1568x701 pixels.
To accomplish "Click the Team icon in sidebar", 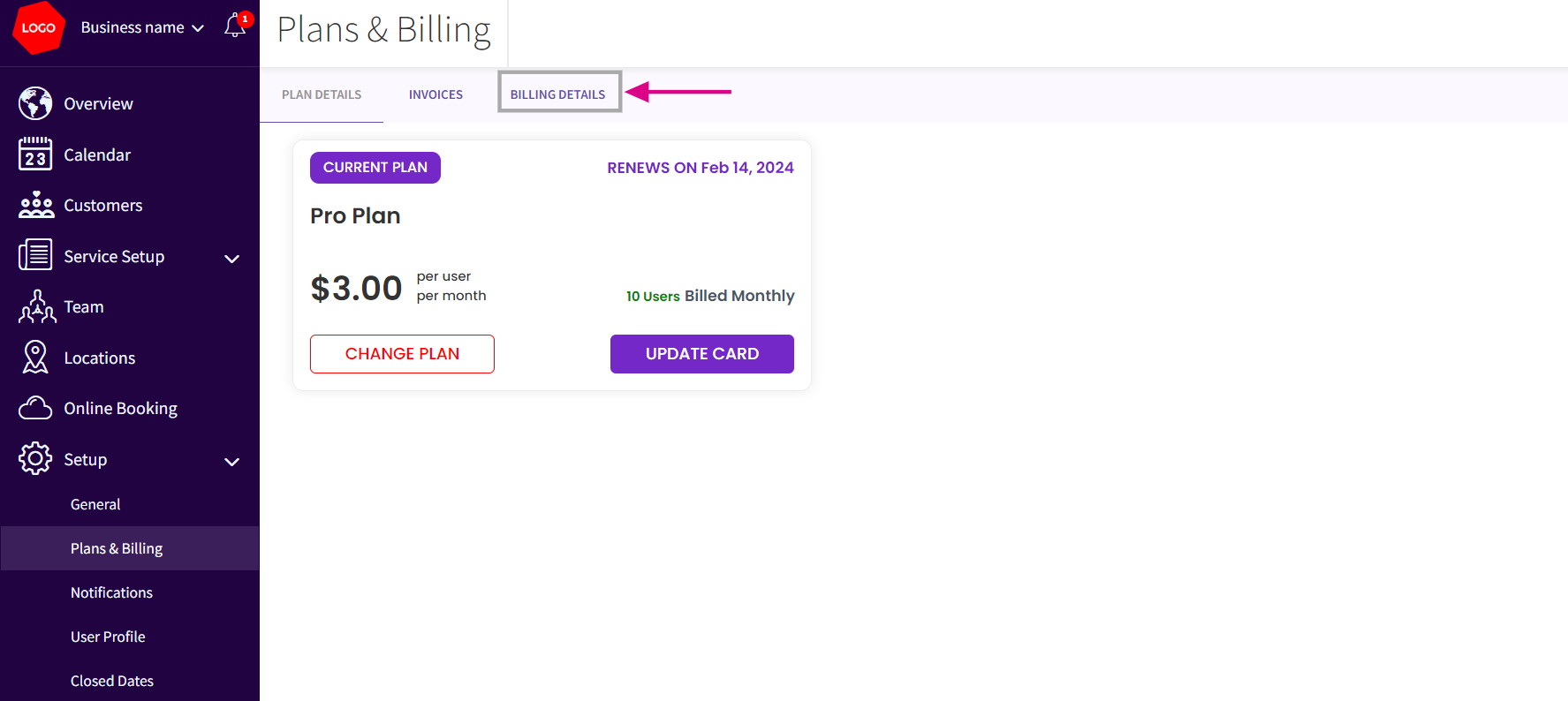I will coord(36,307).
